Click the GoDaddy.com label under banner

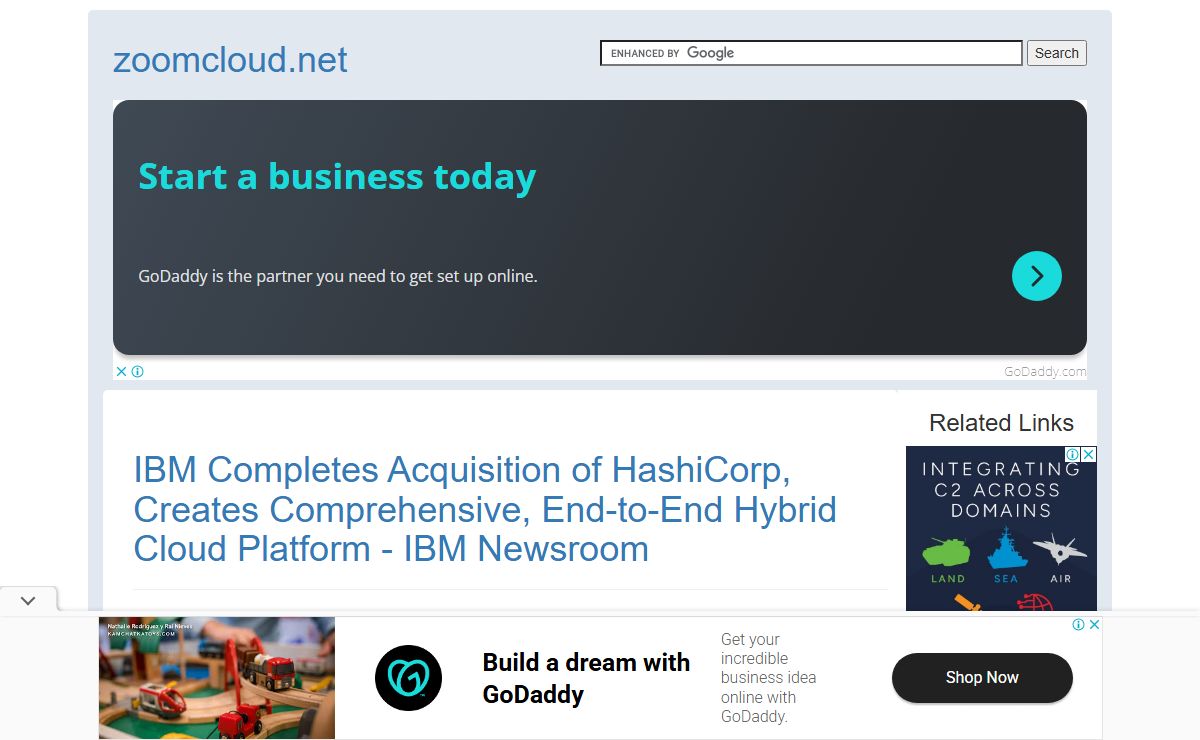(x=1045, y=371)
